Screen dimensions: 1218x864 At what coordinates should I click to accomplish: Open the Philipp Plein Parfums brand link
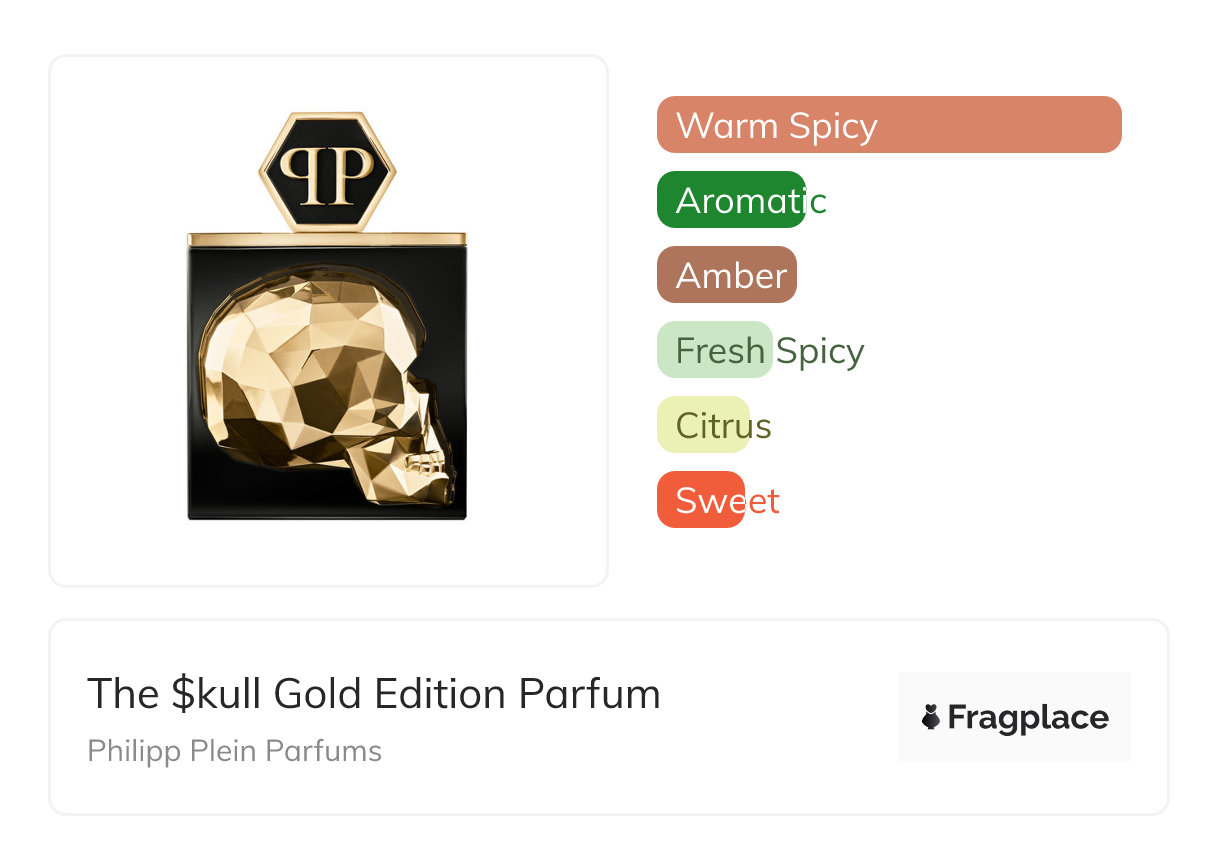[x=234, y=751]
